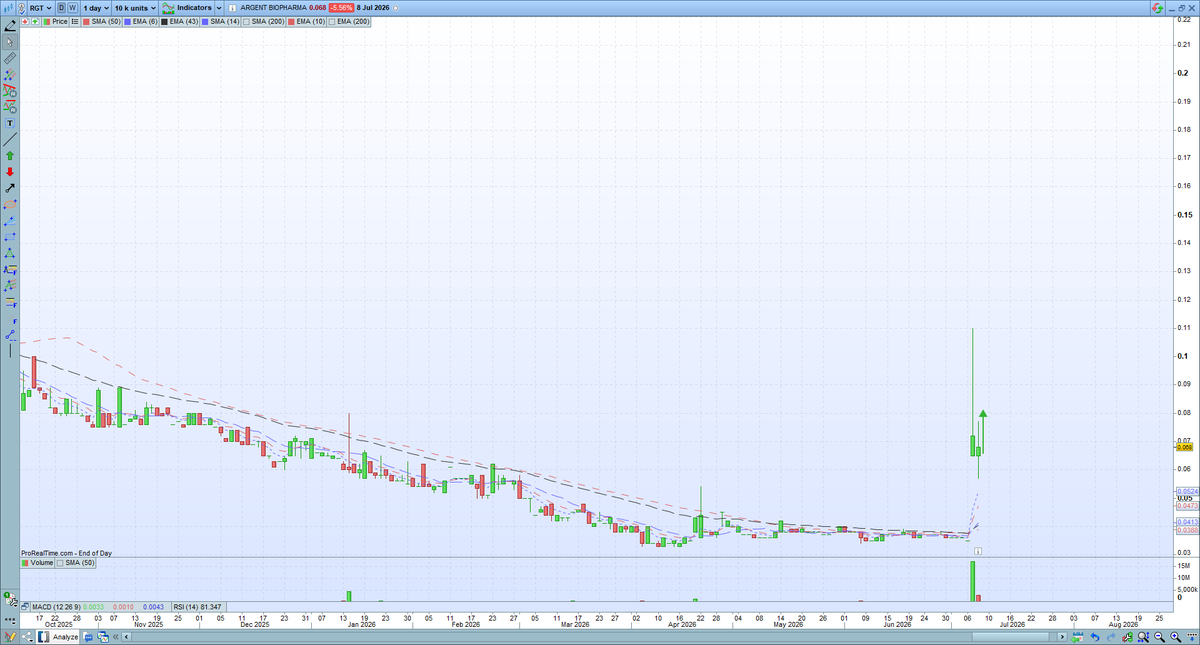The height and width of the screenshot is (645, 1200).
Task: Toggle the EMA (10) indicator
Action: 305,21
